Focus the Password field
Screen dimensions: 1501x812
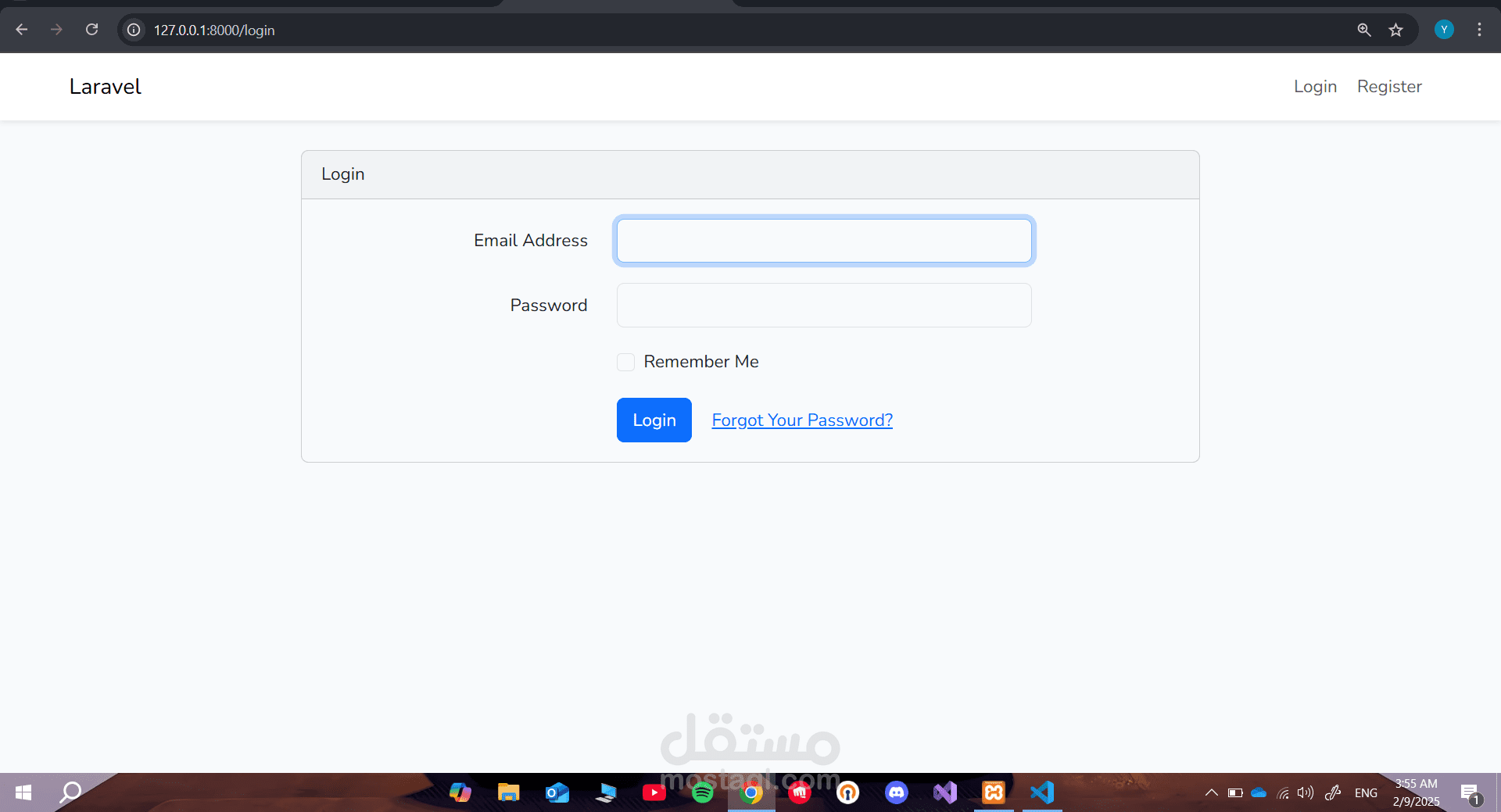pos(824,306)
